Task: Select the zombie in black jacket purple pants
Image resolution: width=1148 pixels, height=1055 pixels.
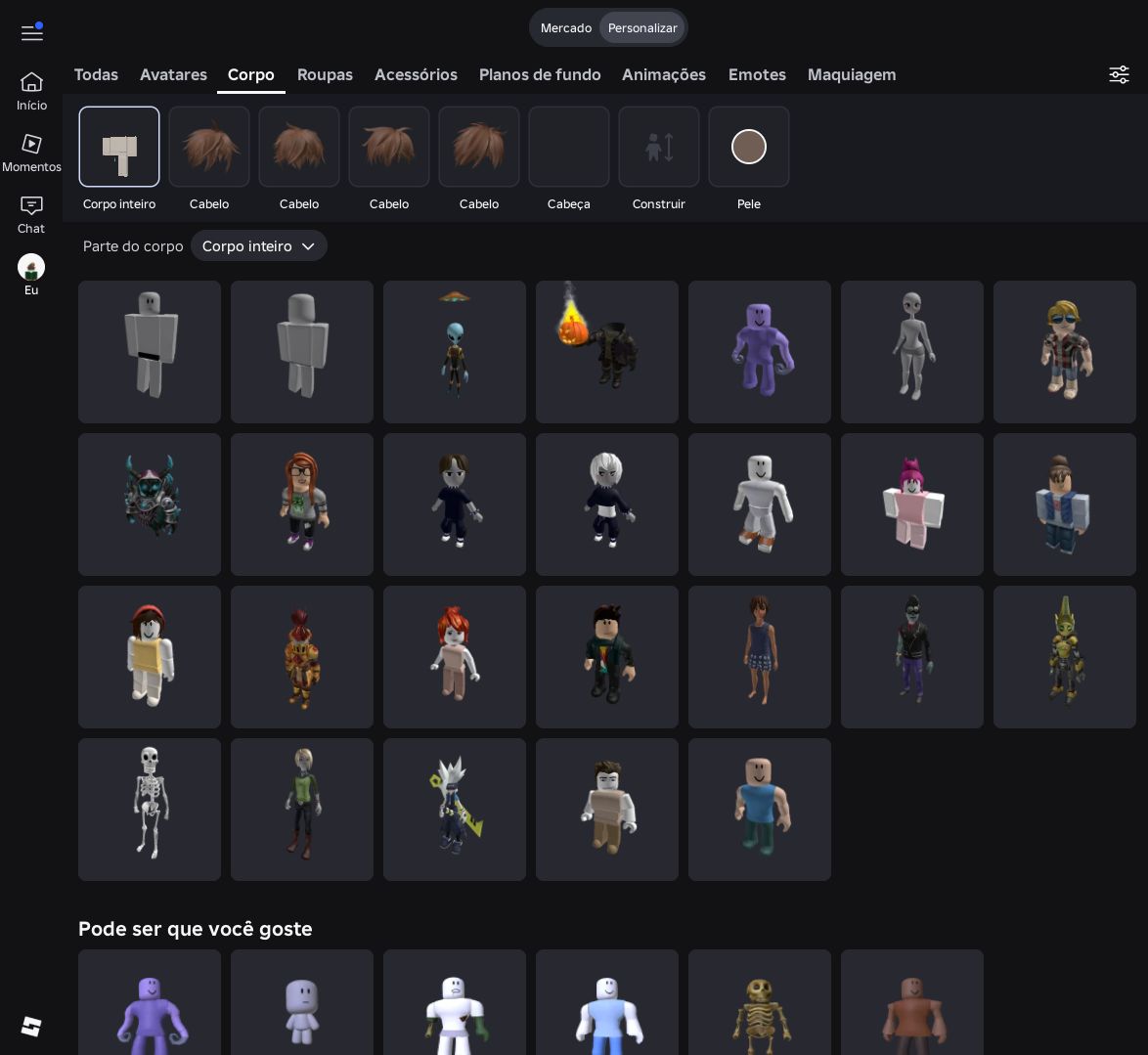Action: pos(912,657)
